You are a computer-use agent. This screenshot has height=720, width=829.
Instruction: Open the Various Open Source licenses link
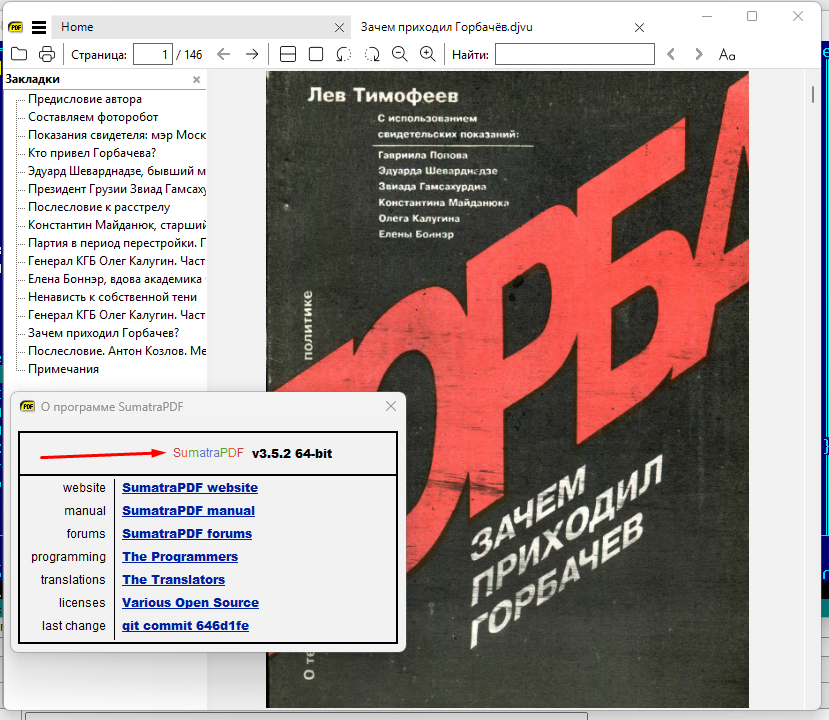click(190, 603)
